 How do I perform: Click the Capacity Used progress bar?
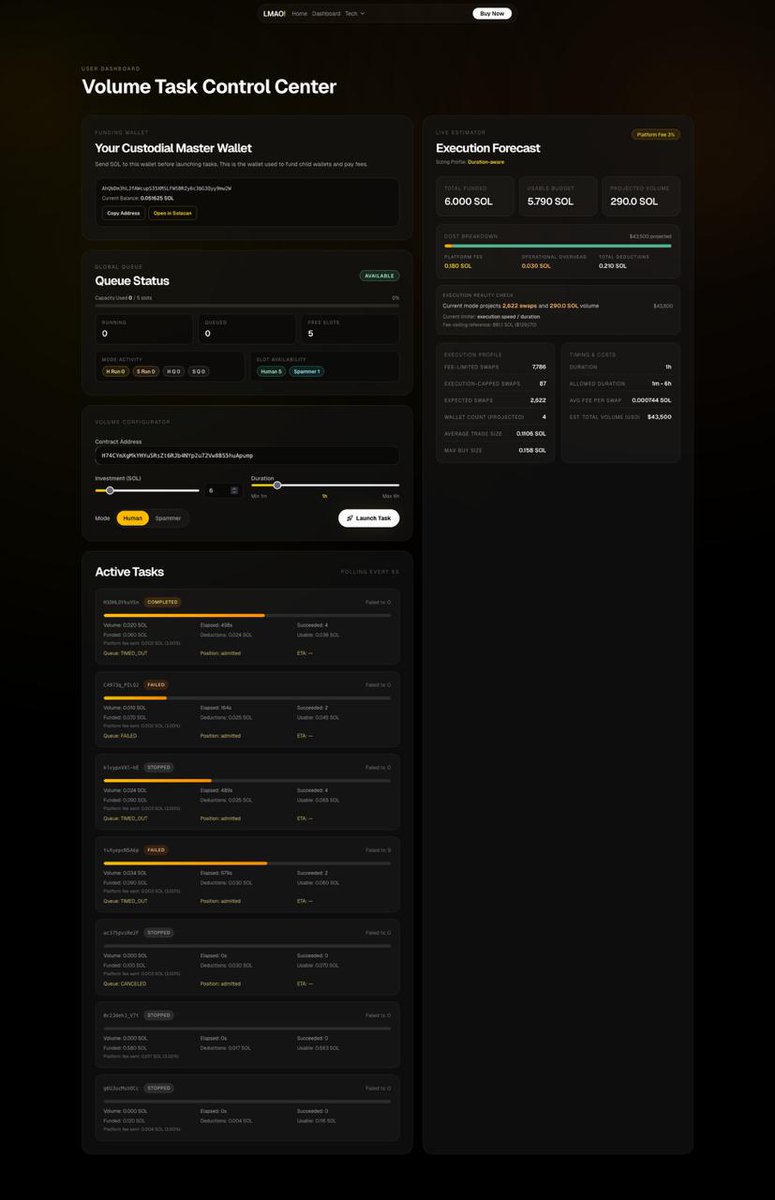[247, 305]
